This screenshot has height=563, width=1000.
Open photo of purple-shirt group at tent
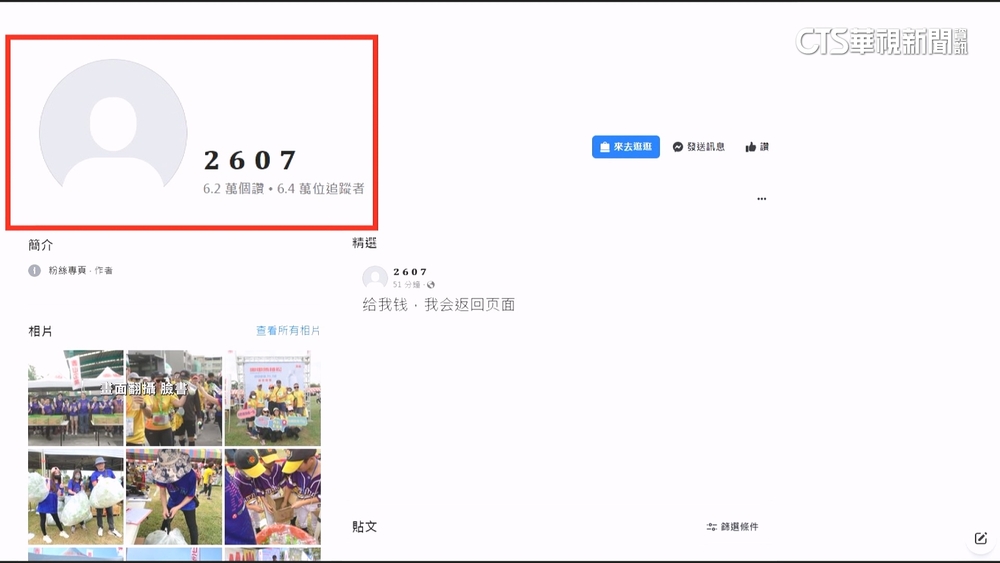(x=76, y=397)
